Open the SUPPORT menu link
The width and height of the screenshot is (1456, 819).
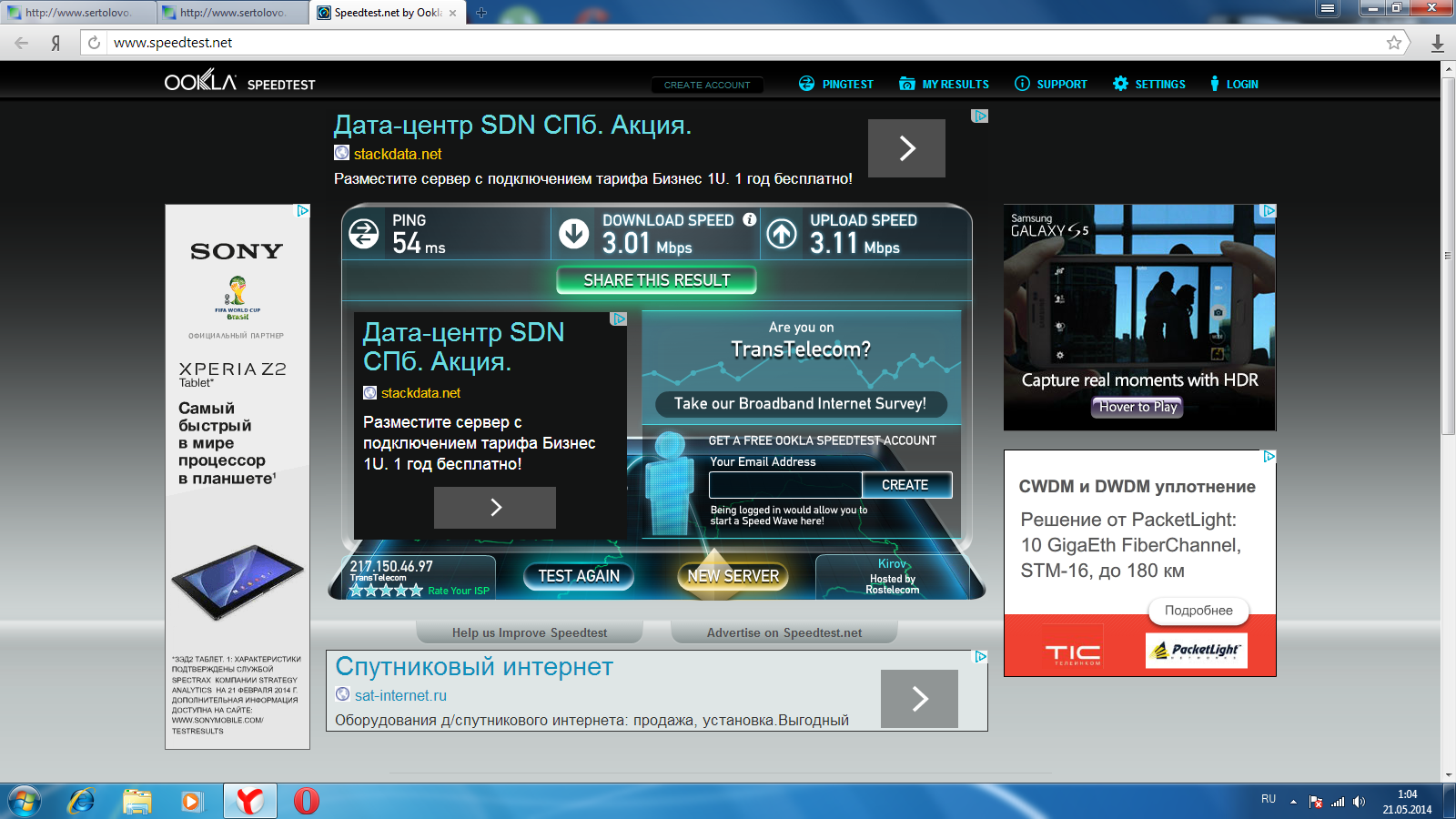tap(1062, 85)
